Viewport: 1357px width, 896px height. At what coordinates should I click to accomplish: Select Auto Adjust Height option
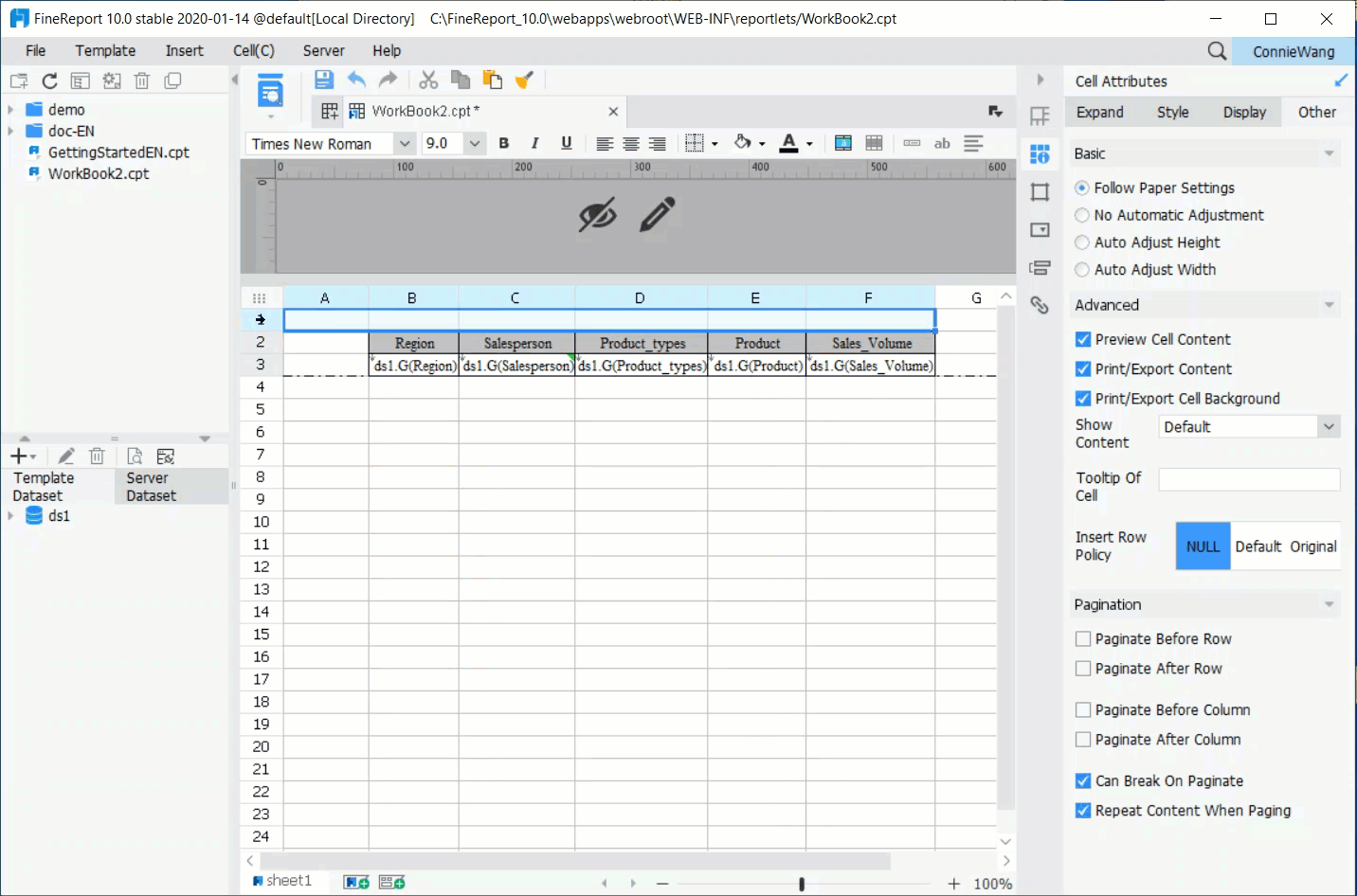pos(1082,242)
